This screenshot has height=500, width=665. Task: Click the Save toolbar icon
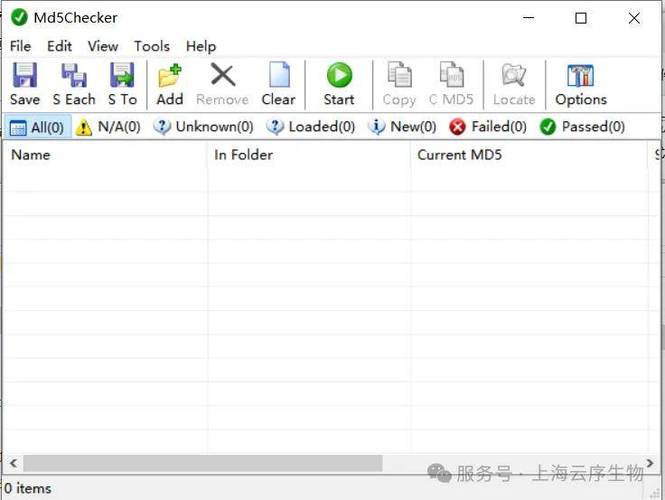coord(24,77)
